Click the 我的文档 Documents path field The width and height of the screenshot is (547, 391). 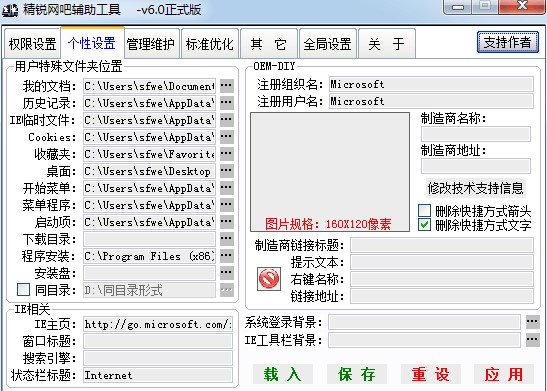click(x=149, y=86)
